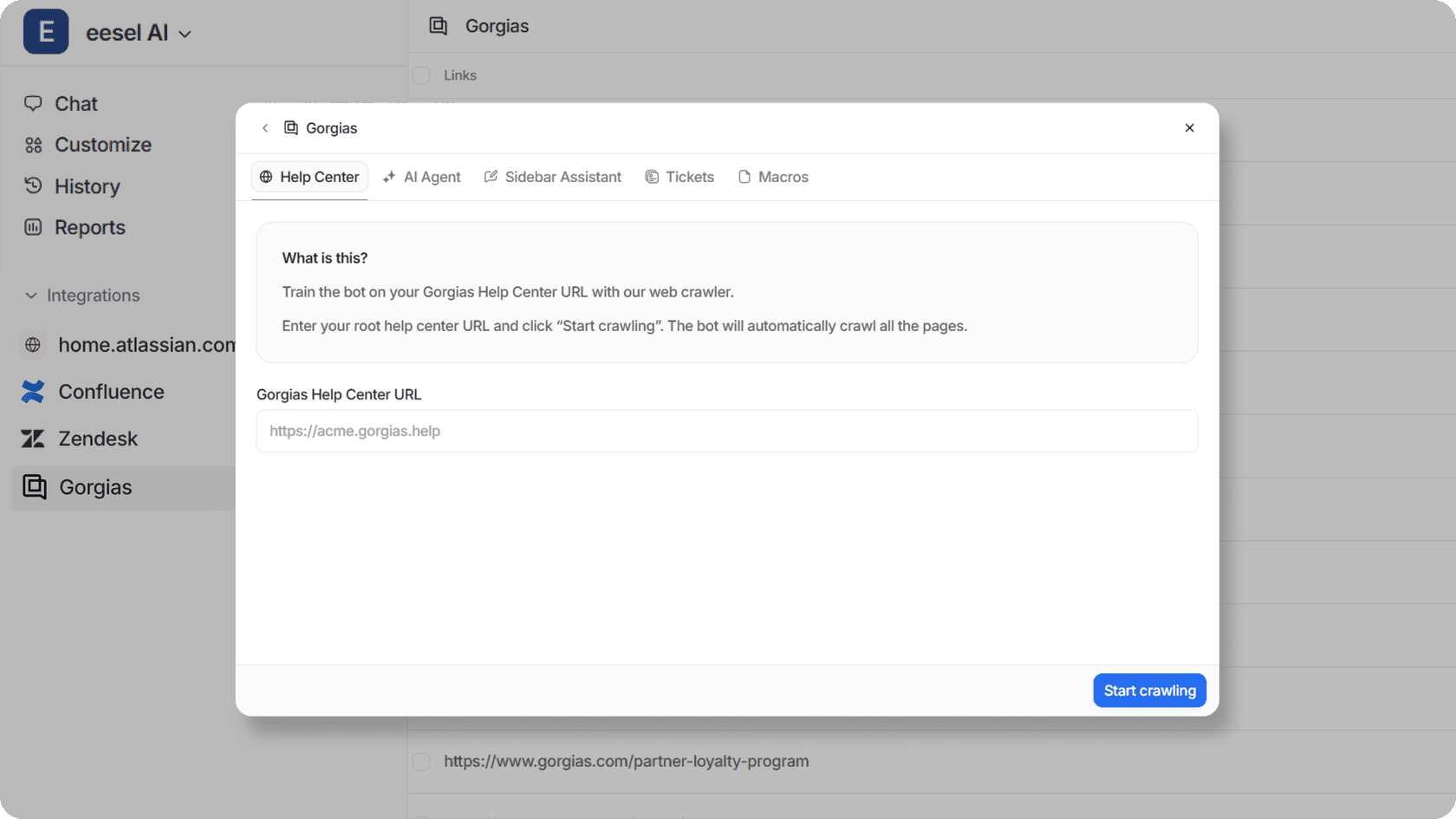The image size is (1456, 819).
Task: Select the Gorgias integration in sidebar
Action: (x=124, y=487)
